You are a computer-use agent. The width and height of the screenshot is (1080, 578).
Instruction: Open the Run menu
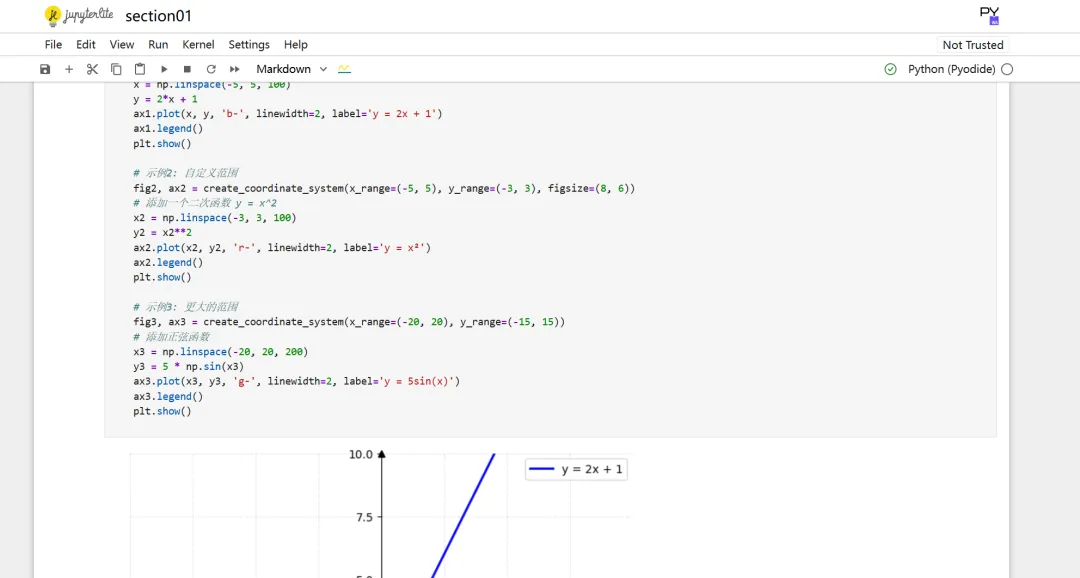pyautogui.click(x=158, y=44)
